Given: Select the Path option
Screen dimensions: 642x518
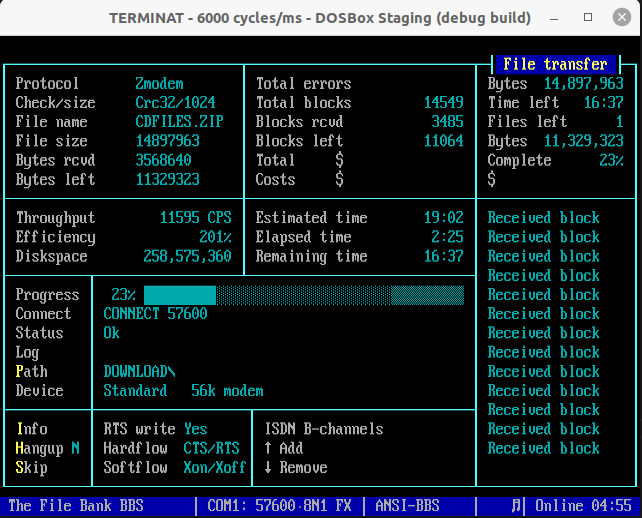Looking at the screenshot, I should tap(32, 371).
